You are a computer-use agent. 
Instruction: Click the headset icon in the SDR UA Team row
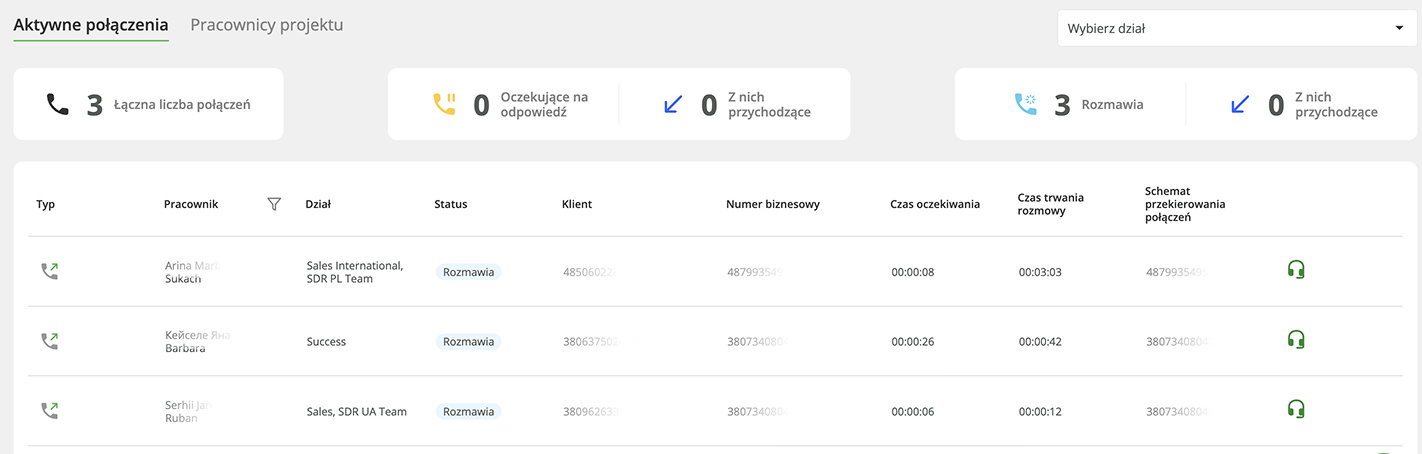[1296, 409]
